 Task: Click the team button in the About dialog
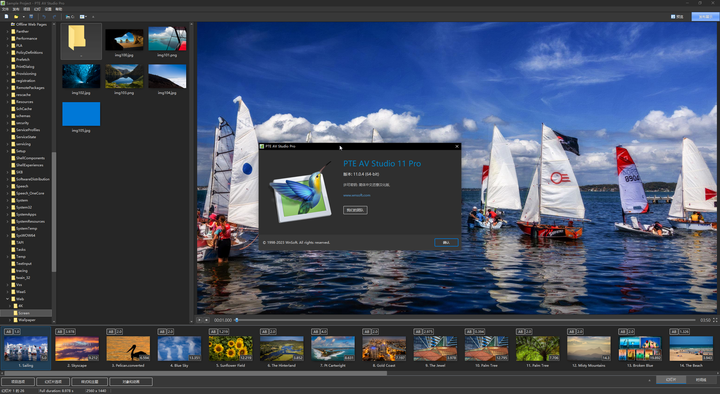355,210
